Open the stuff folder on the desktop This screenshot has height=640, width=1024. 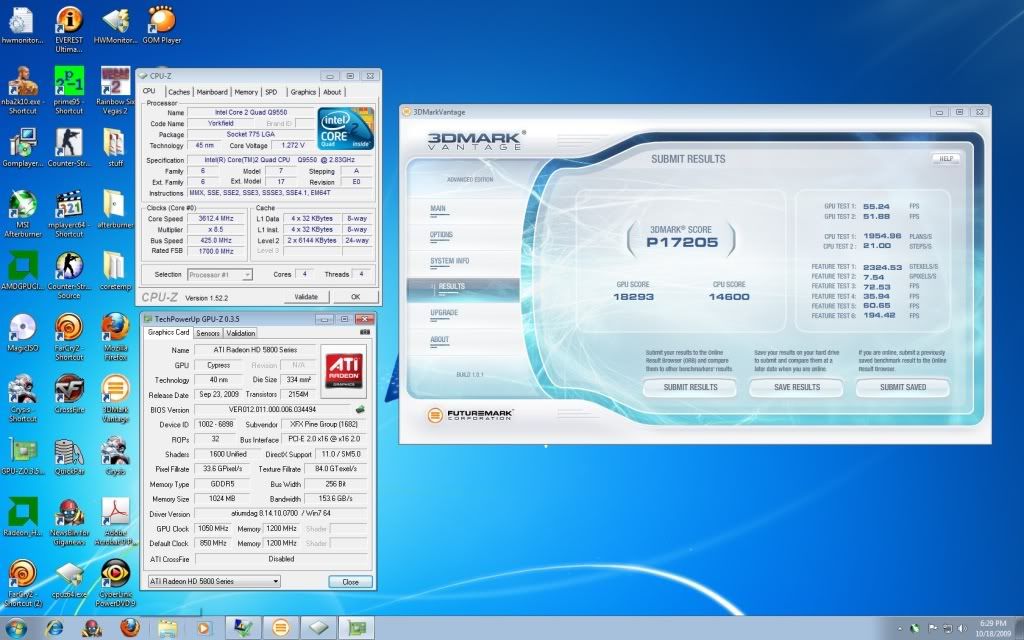tap(115, 148)
